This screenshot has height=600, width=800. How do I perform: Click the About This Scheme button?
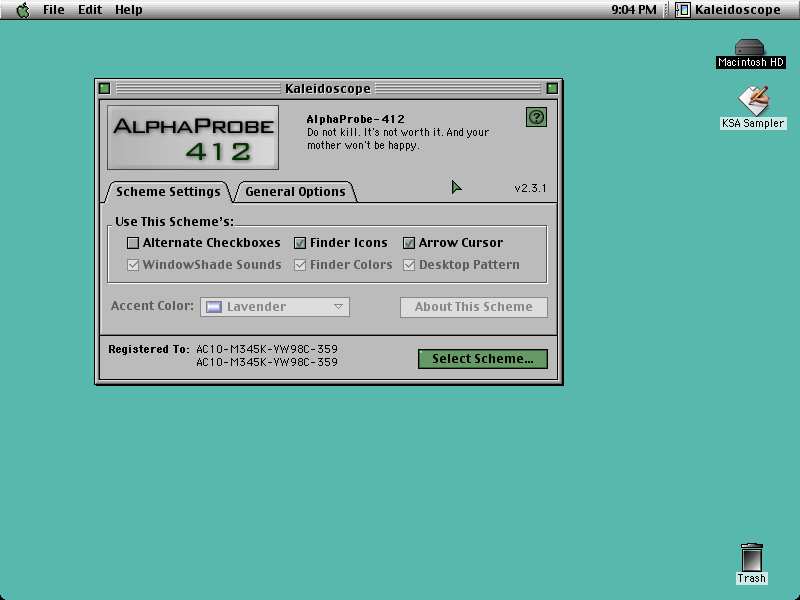pyautogui.click(x=473, y=307)
